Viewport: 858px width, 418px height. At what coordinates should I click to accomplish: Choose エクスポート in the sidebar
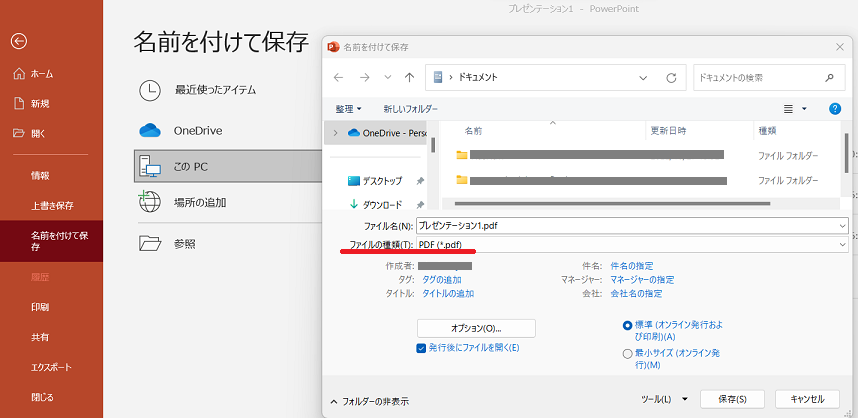point(51,367)
